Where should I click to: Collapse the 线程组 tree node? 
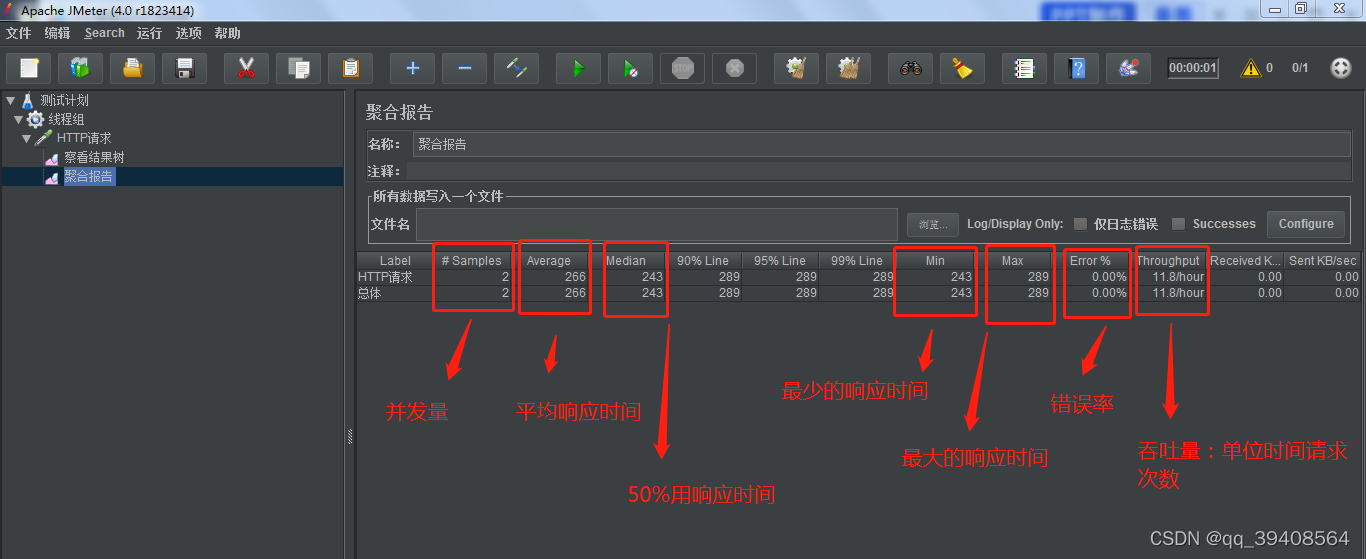[18, 119]
